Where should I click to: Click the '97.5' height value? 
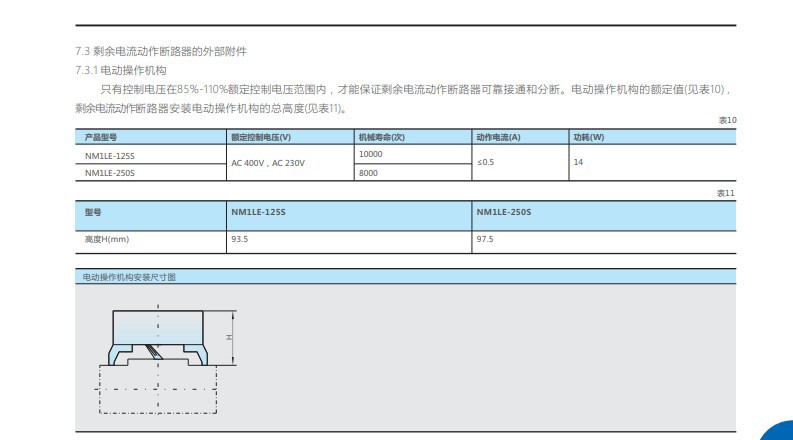coord(484,239)
